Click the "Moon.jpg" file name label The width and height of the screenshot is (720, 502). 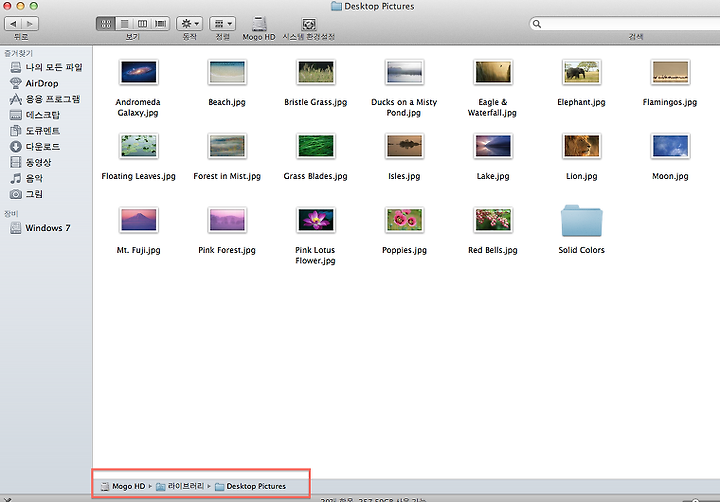[x=670, y=176]
